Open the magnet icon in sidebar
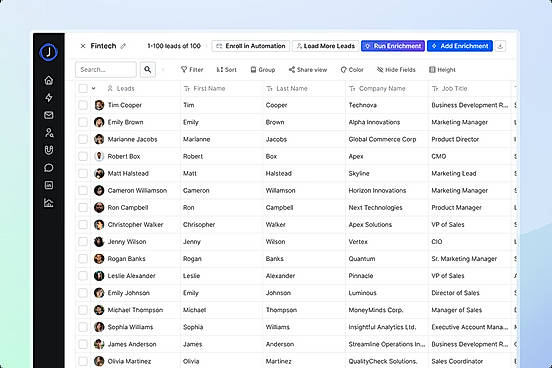 click(49, 150)
